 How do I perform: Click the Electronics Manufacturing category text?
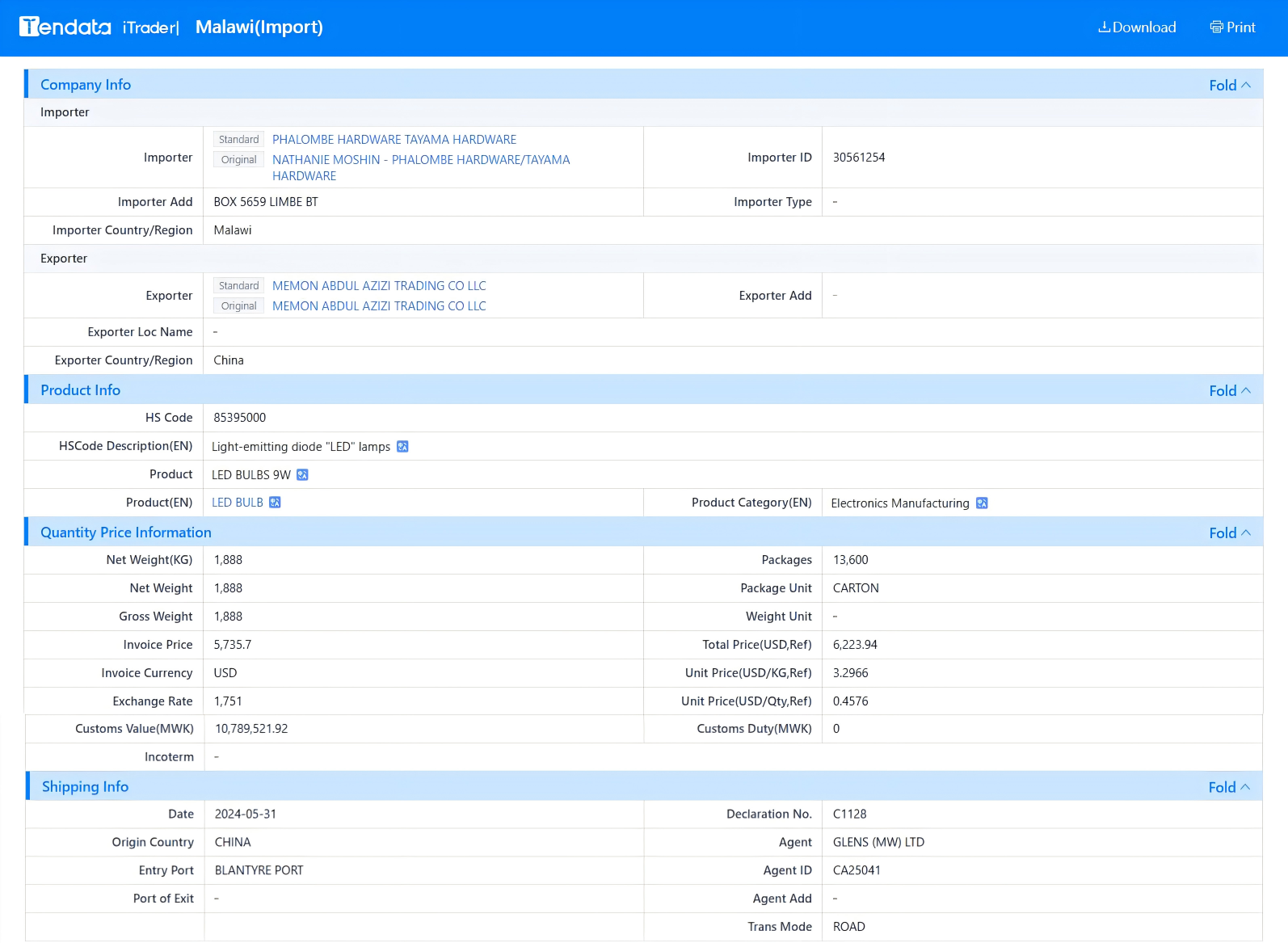click(900, 503)
